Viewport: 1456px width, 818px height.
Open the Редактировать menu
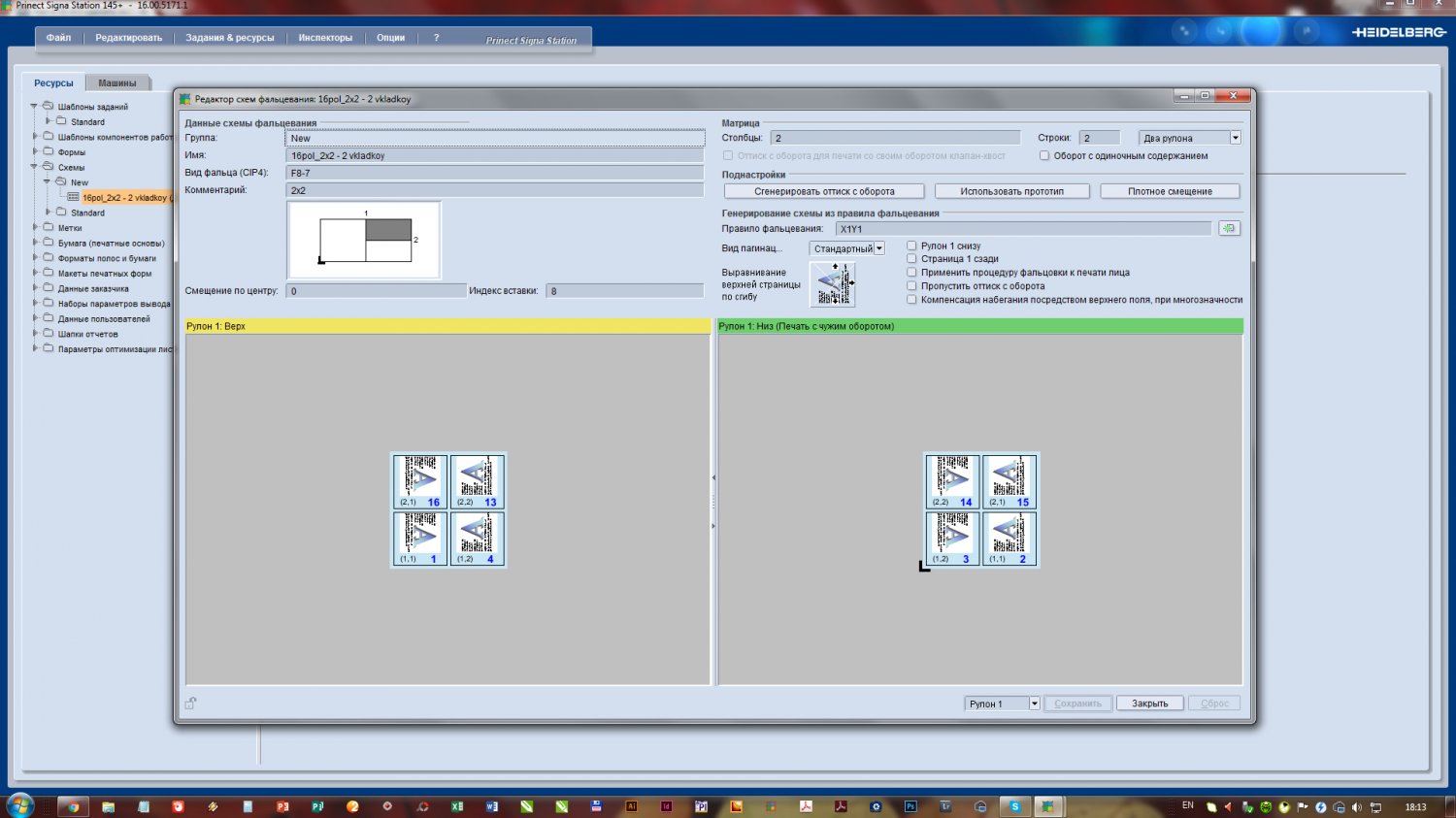tap(128, 38)
